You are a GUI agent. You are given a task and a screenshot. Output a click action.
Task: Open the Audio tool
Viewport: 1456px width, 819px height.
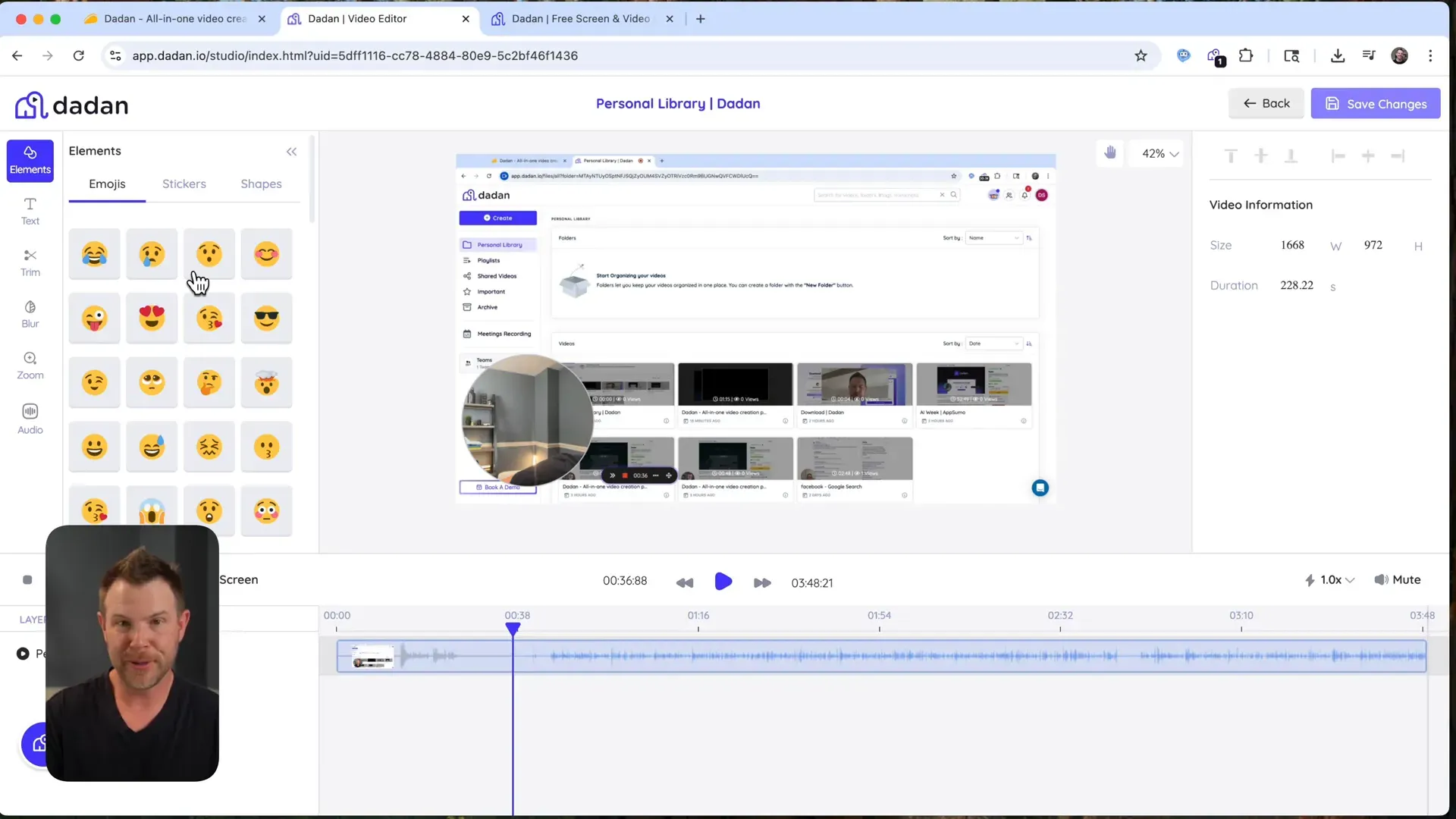[30, 419]
